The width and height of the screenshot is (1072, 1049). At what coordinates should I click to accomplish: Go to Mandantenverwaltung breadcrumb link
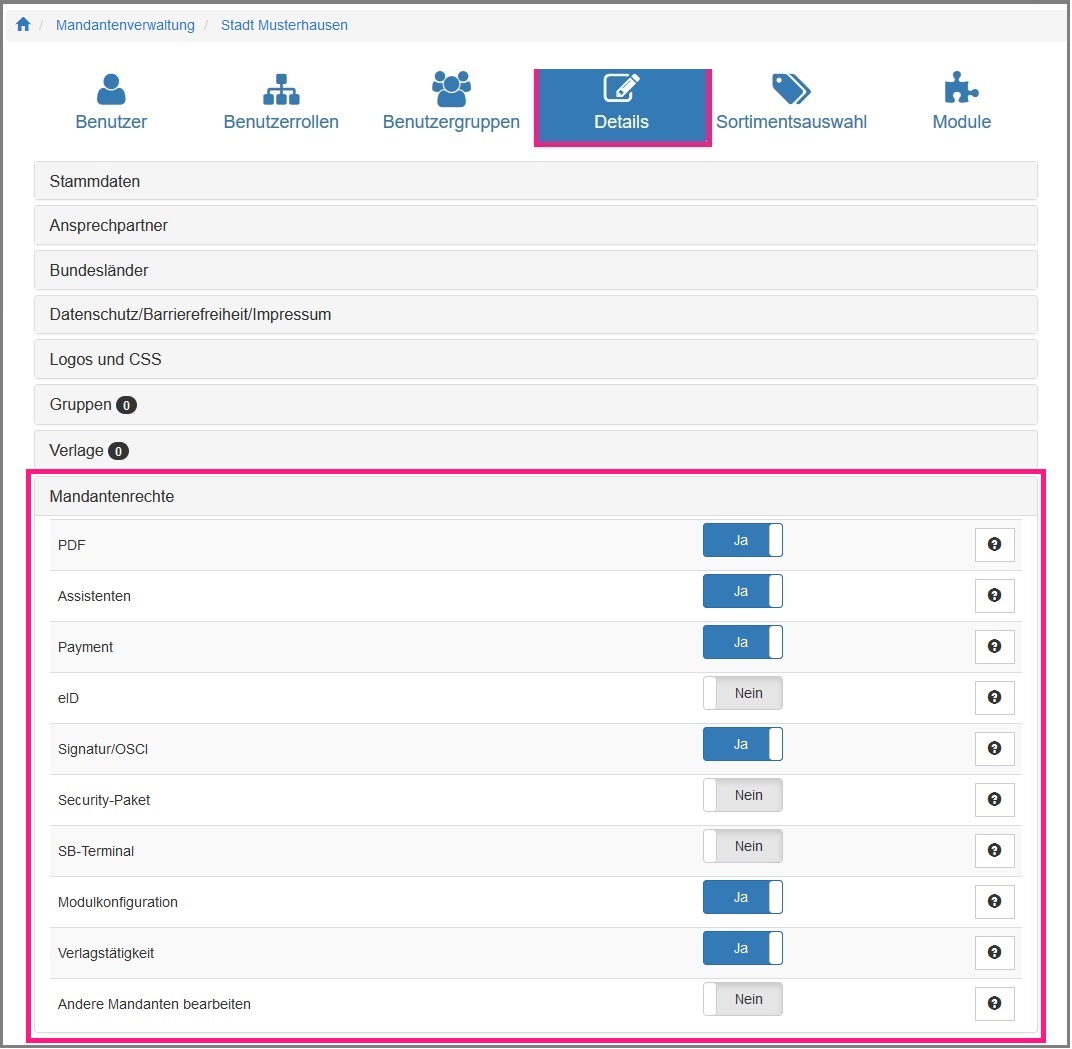click(125, 25)
